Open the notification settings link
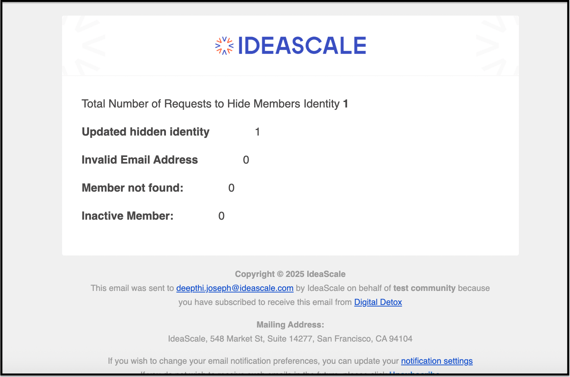 [x=437, y=361]
